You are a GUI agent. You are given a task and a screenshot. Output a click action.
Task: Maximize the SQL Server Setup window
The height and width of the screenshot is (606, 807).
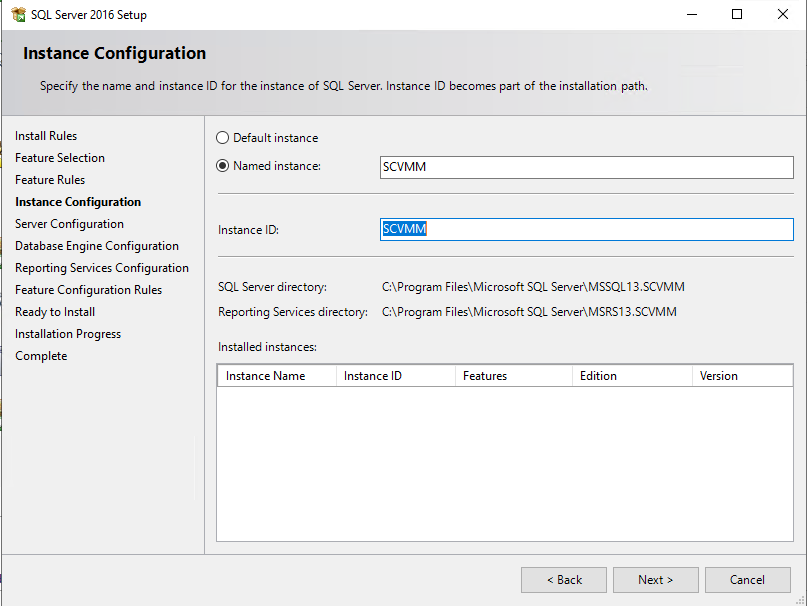point(737,14)
